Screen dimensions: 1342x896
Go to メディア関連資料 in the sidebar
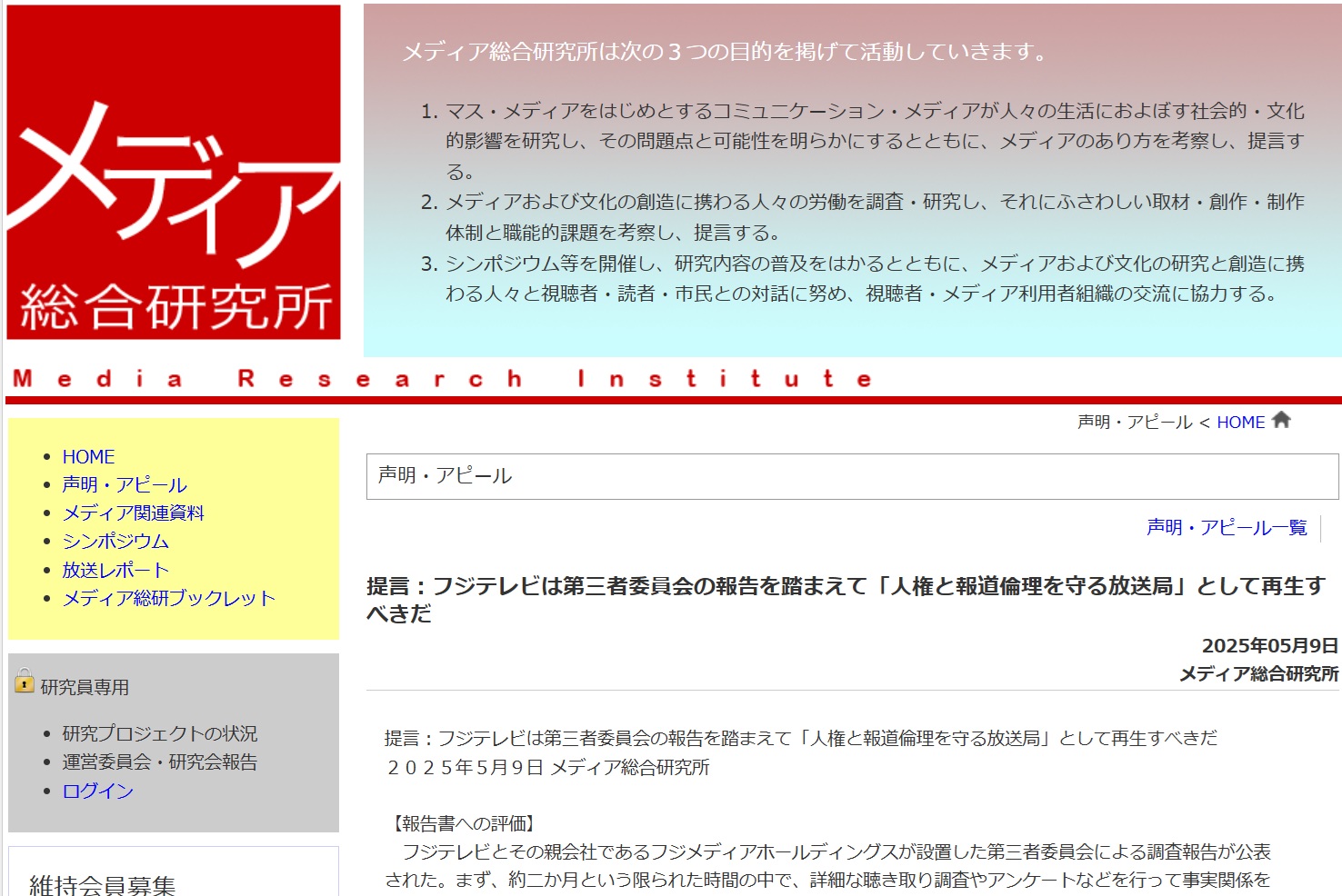133,513
